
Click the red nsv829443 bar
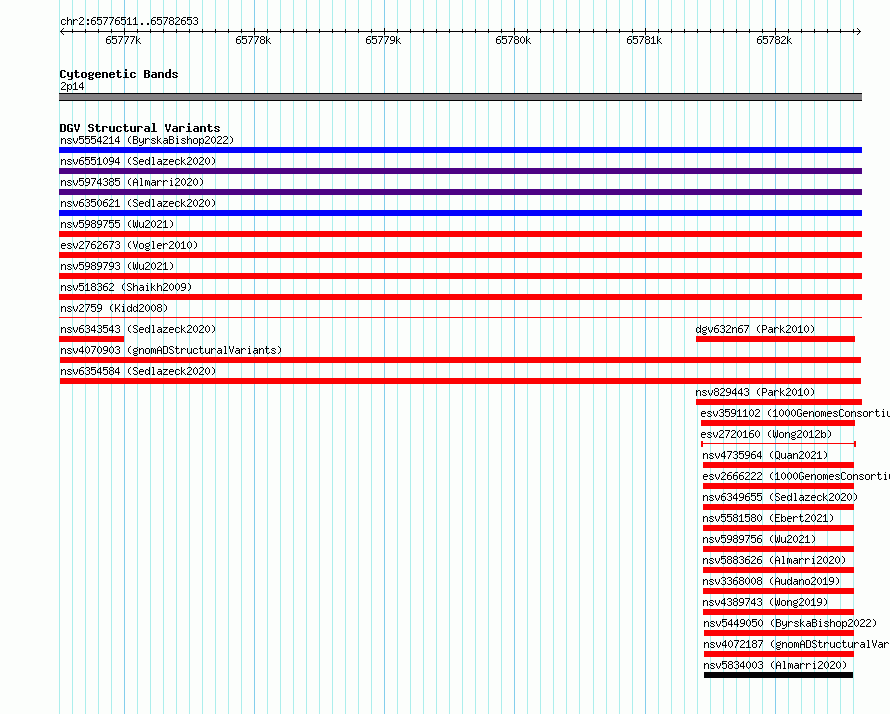[x=779, y=402]
